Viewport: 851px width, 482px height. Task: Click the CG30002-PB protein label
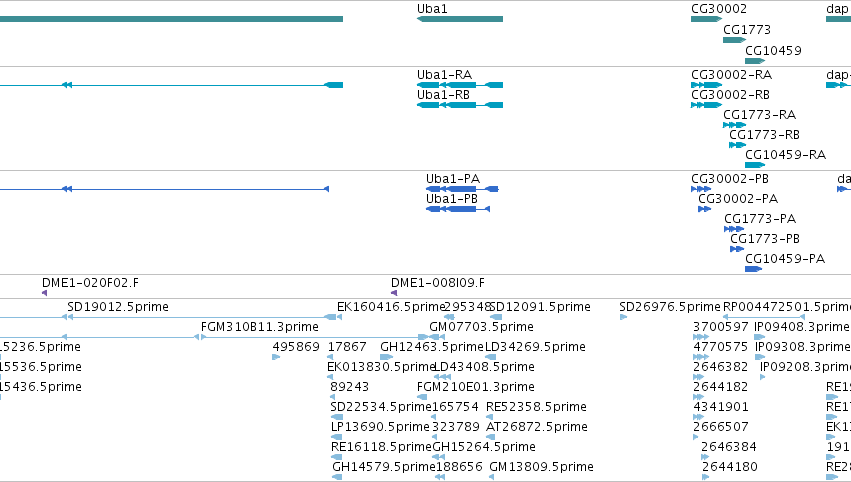click(x=729, y=179)
